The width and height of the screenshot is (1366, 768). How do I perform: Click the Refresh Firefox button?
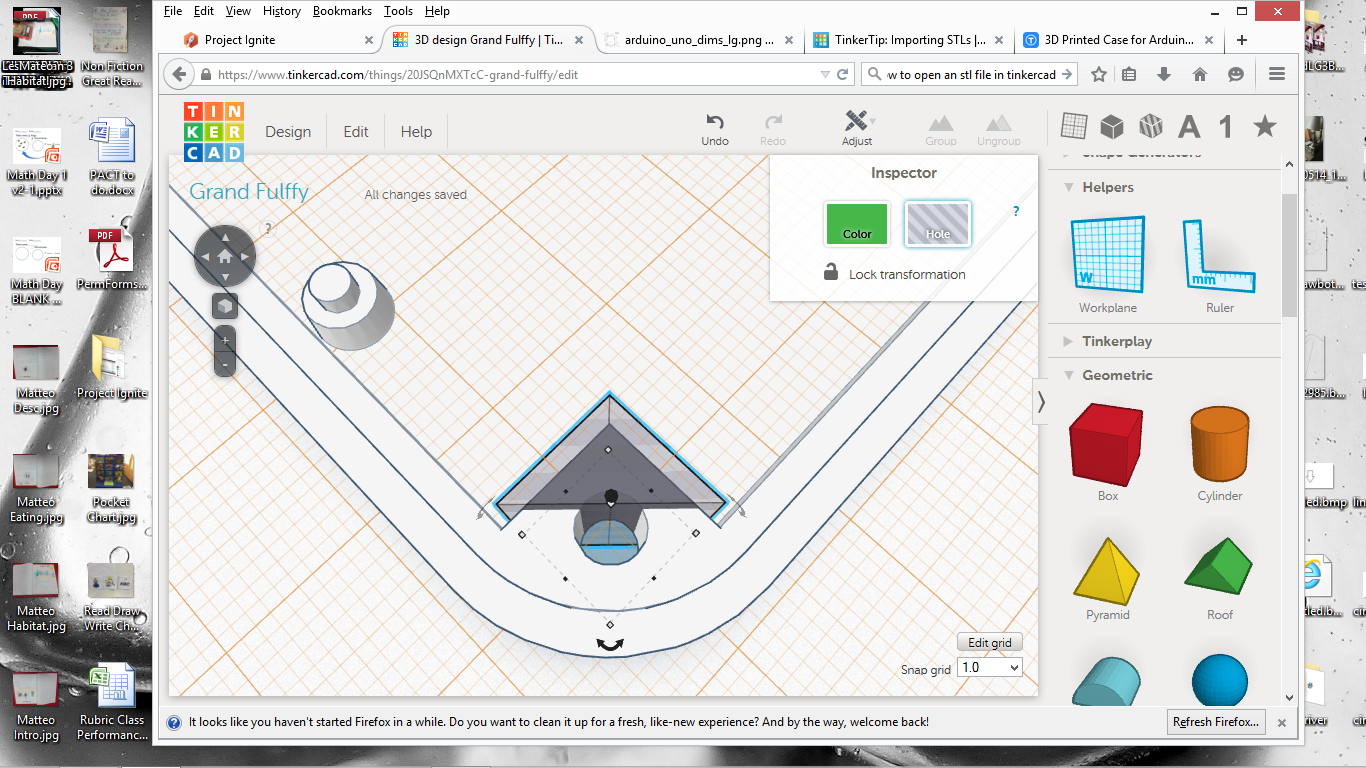(x=1217, y=722)
